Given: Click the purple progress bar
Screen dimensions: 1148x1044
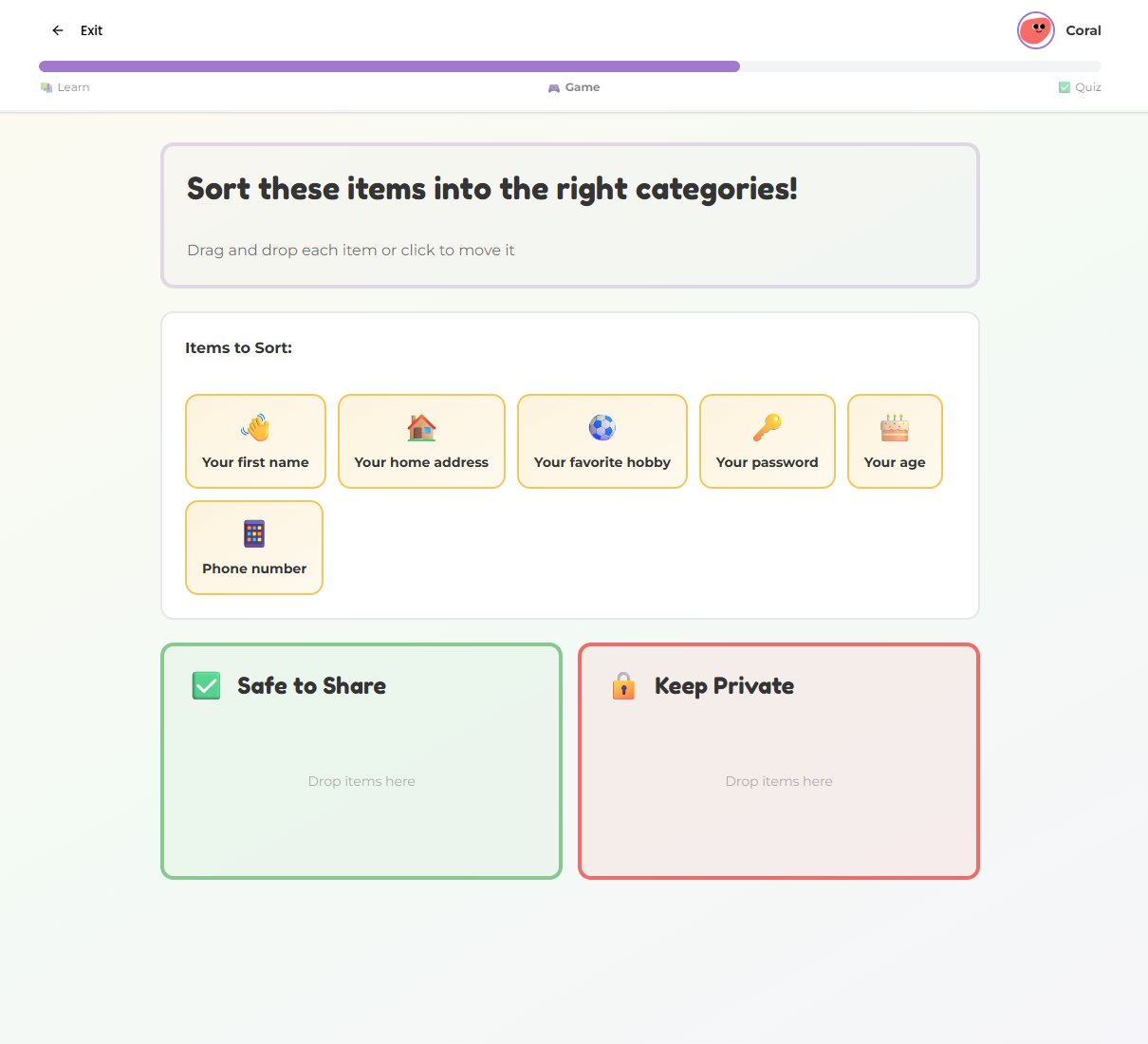Looking at the screenshot, I should pos(389,65).
